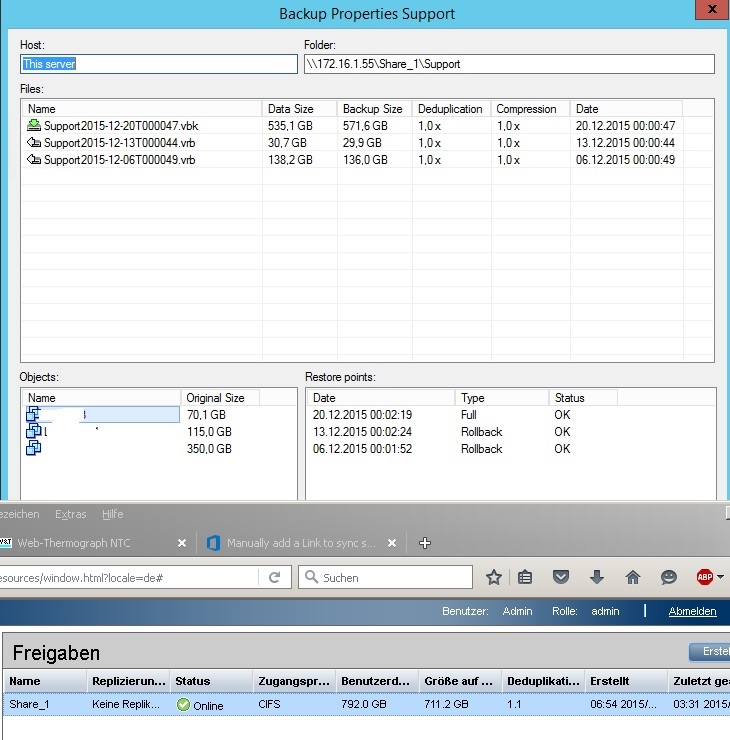The image size is (730, 740).
Task: Close the Web-Thermograph NTC tab
Action: (182, 543)
